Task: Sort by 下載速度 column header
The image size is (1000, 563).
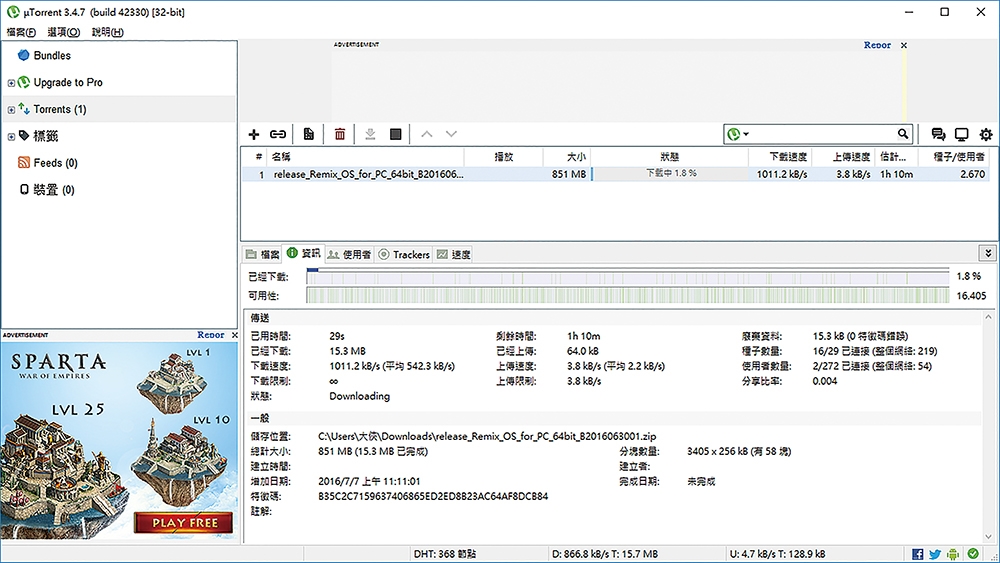Action: click(781, 156)
